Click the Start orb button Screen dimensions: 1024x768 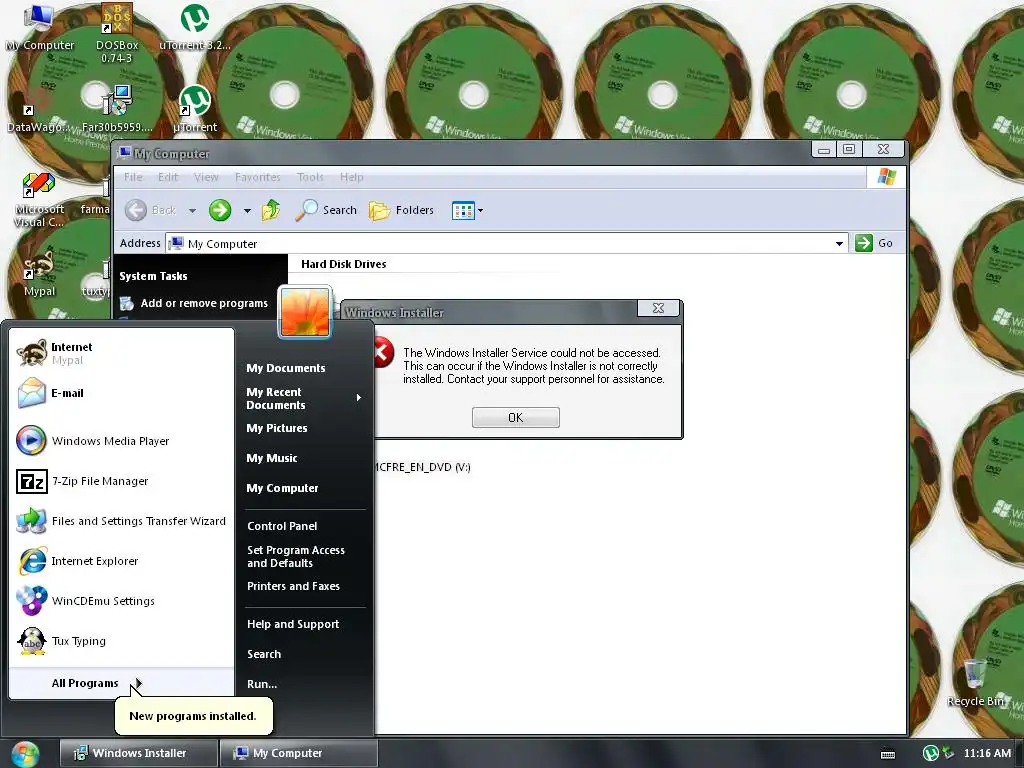(x=24, y=754)
